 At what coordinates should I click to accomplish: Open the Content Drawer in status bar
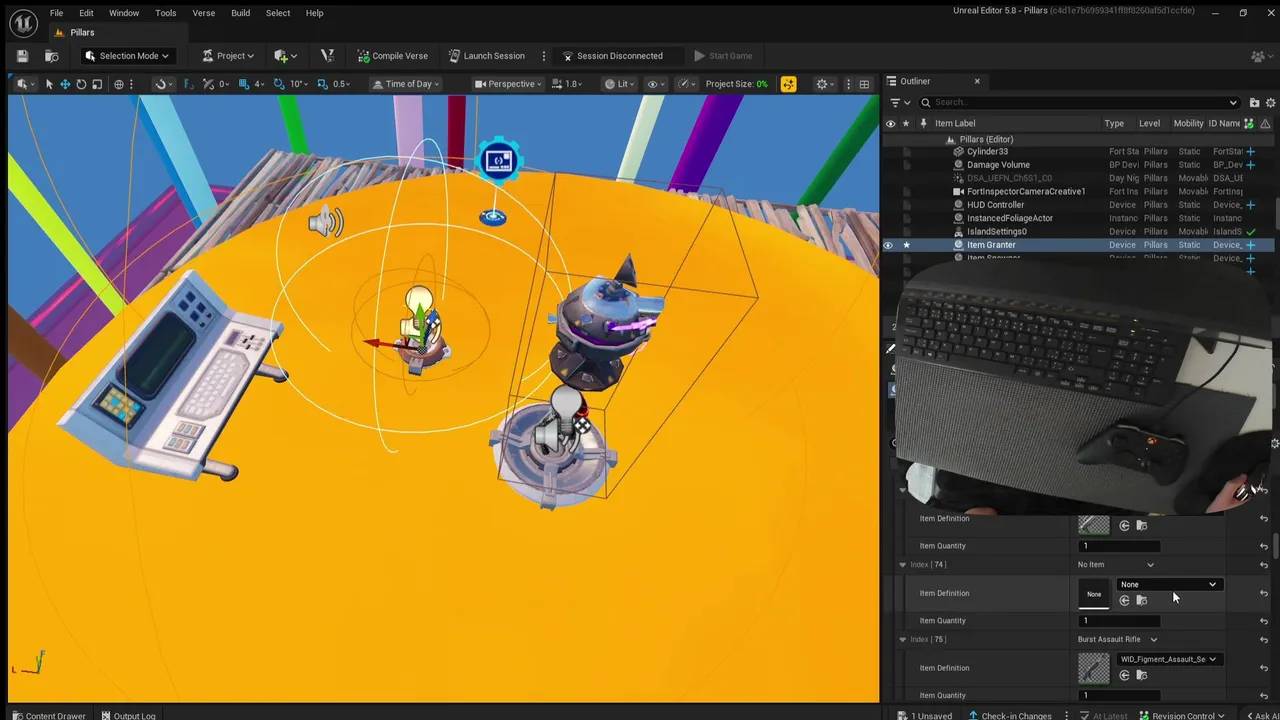(x=48, y=715)
